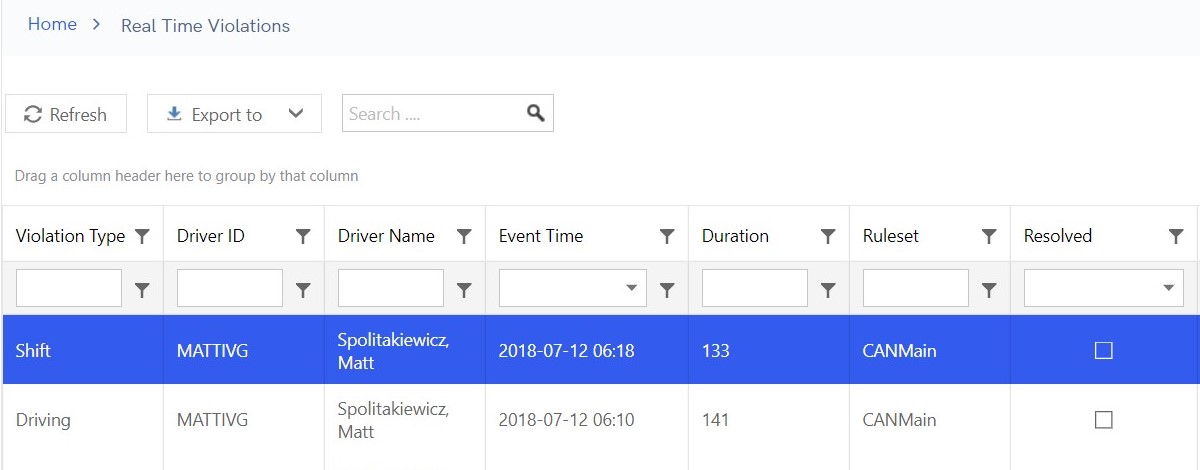Screen dimensions: 1200x470
Task: Click CANMain in the Driving row
Action: (900, 420)
